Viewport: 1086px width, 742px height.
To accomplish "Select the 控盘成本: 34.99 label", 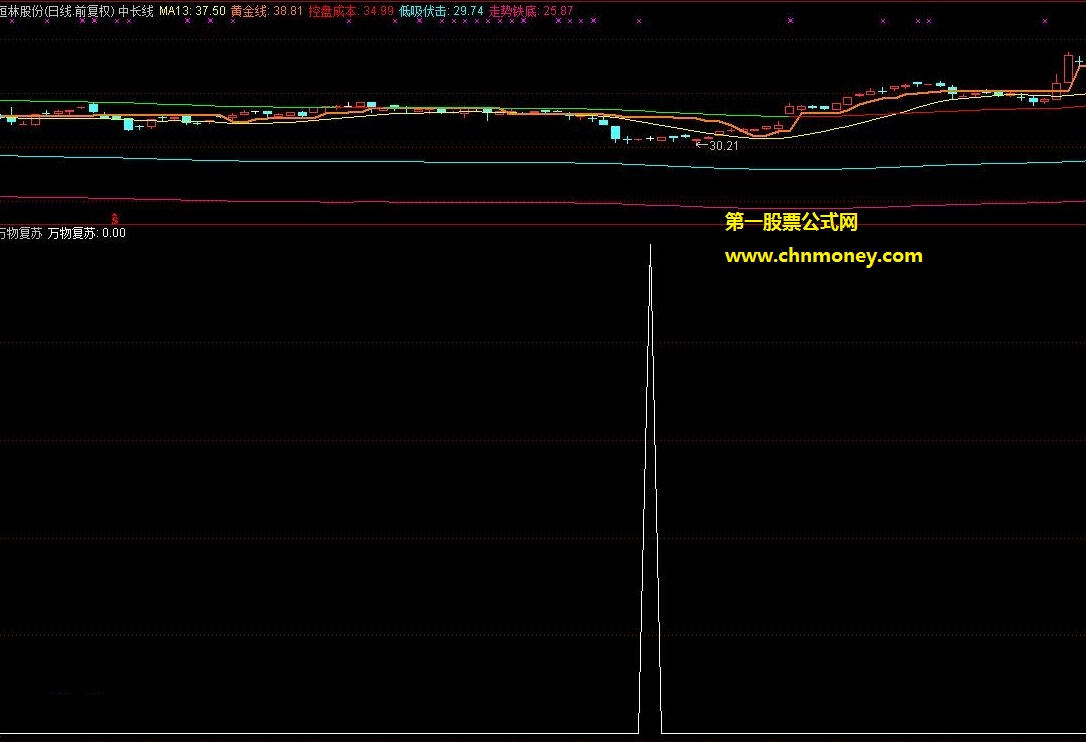I will pyautogui.click(x=351, y=11).
